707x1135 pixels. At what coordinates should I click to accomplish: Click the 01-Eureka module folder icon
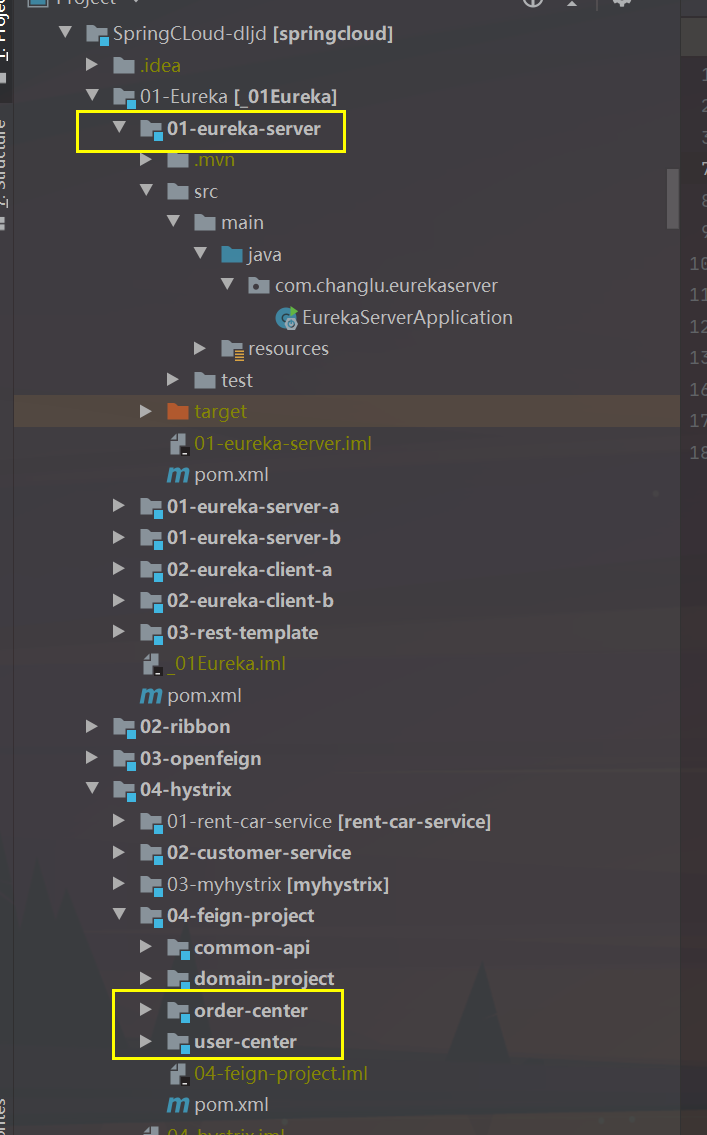tap(124, 98)
